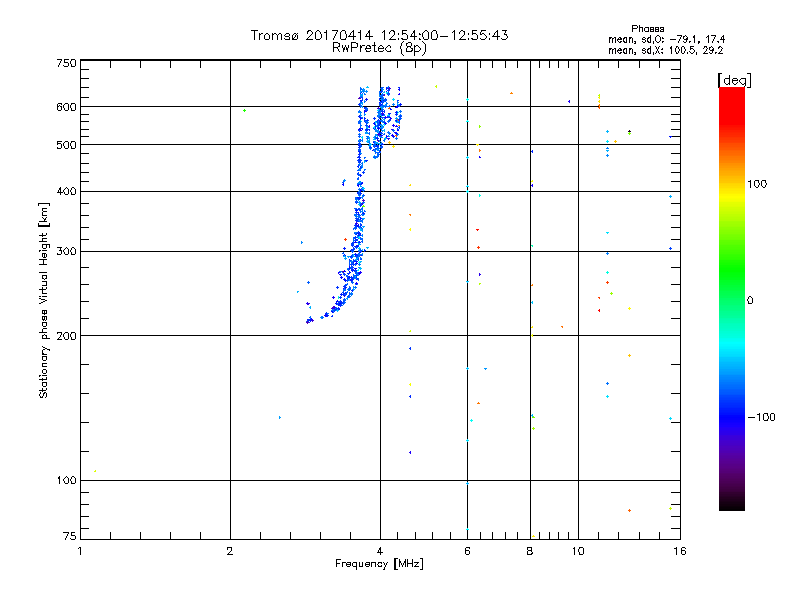Click y-axis tick label '750'

coord(66,63)
